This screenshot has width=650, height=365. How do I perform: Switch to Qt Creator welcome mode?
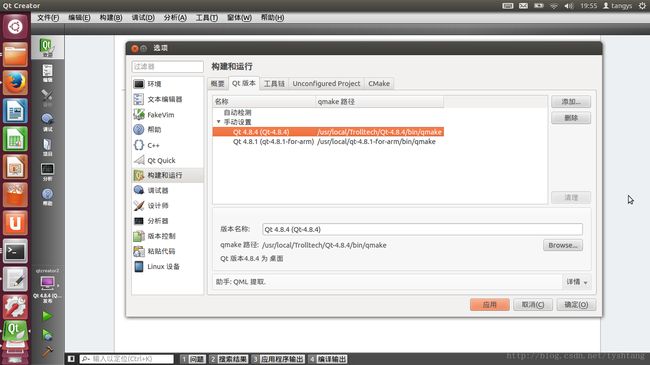[x=47, y=48]
